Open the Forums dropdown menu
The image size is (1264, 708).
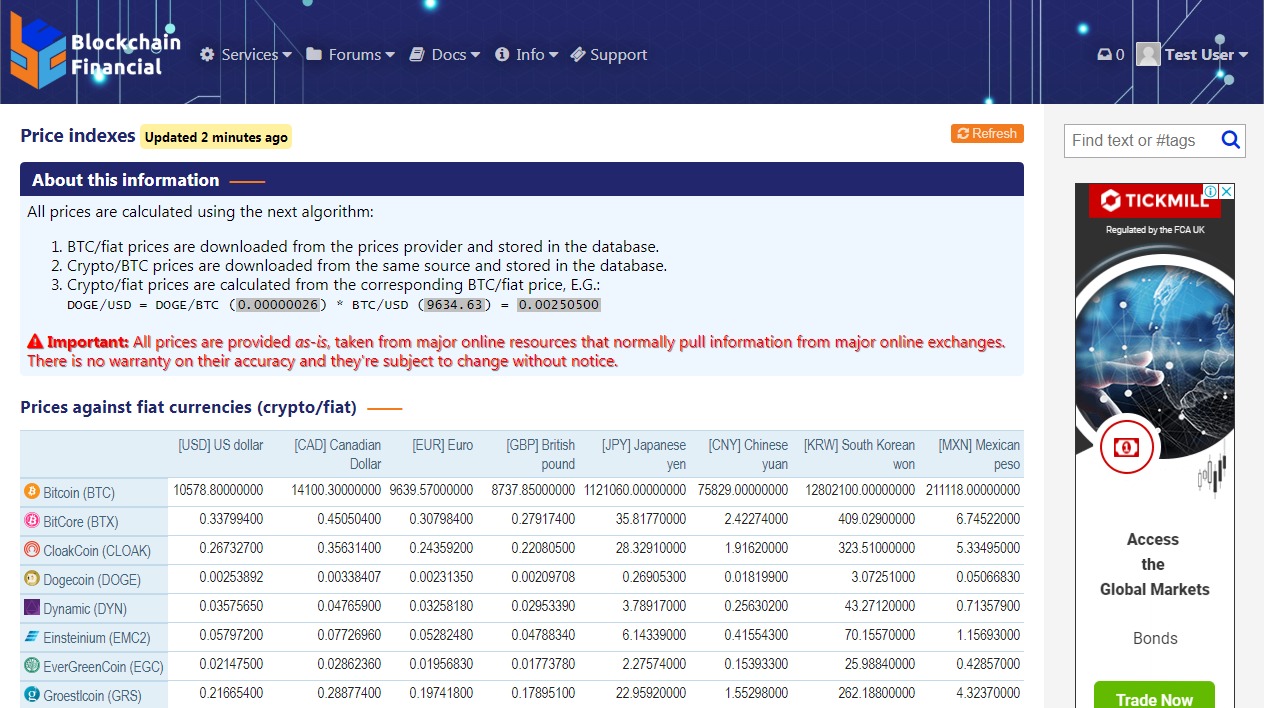350,55
